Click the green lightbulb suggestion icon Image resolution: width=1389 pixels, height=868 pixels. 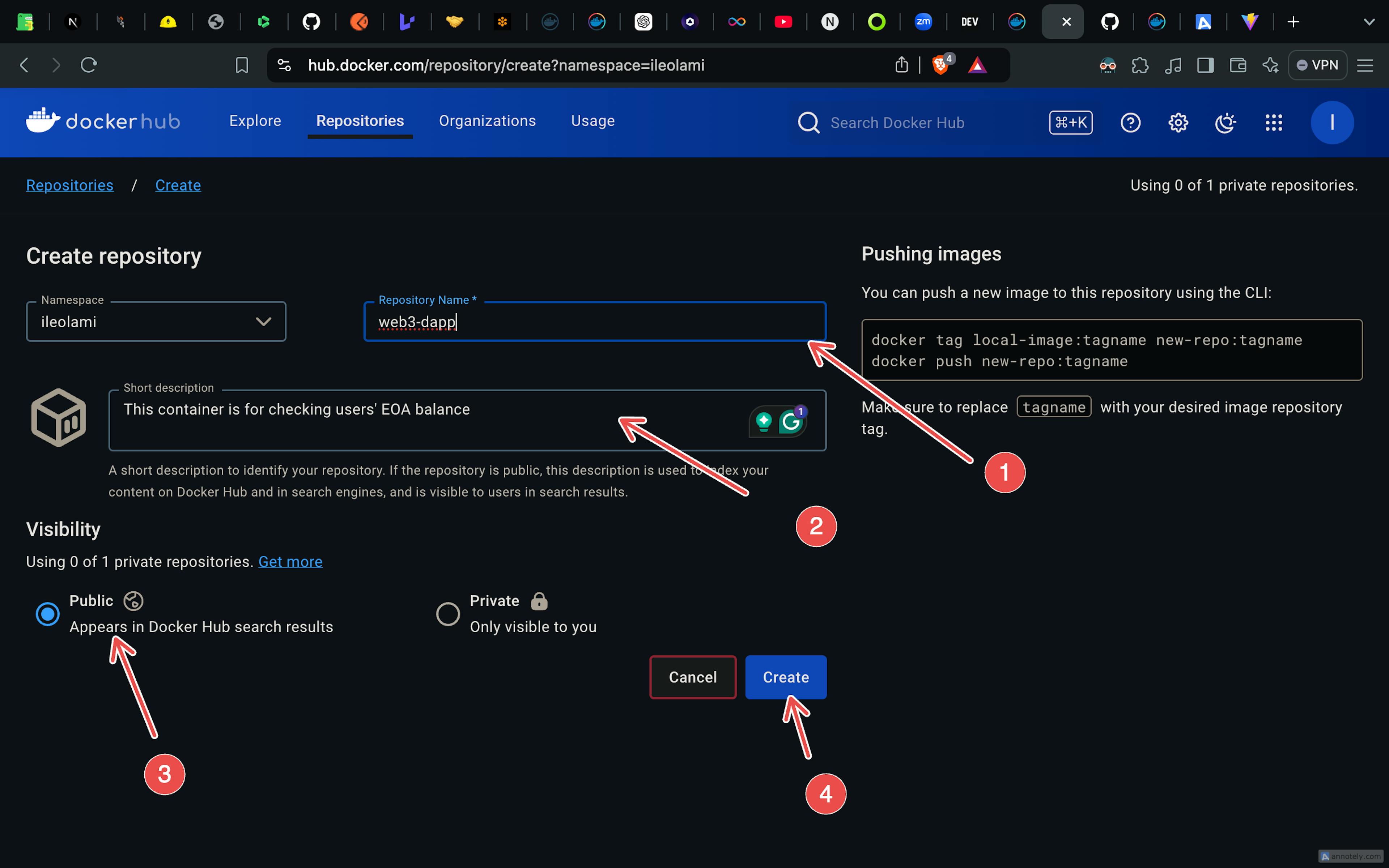763,422
